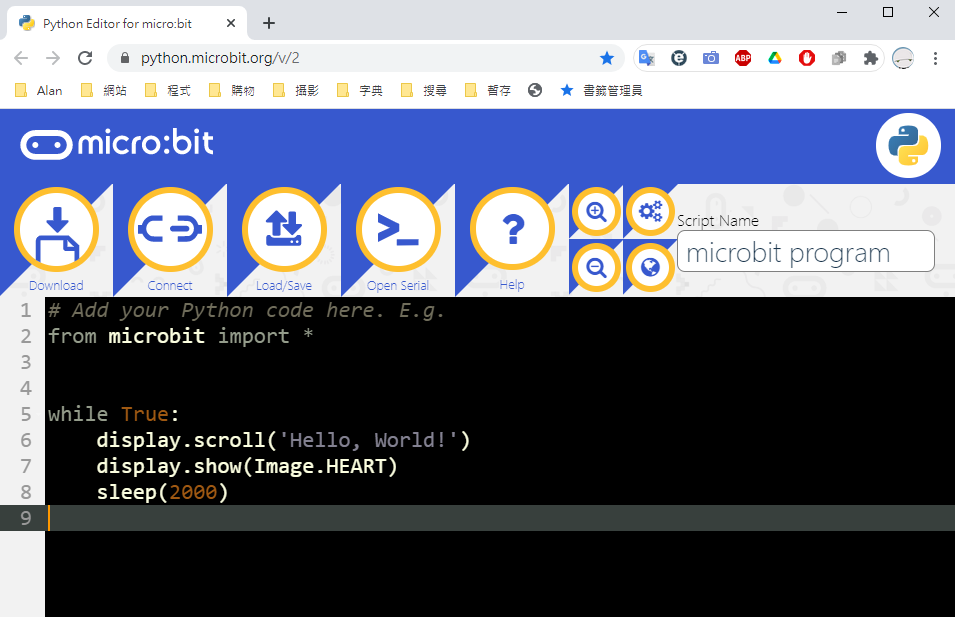The width and height of the screenshot is (955, 617).
Task: Open the 購物 bookmarks folder
Action: [x=231, y=91]
